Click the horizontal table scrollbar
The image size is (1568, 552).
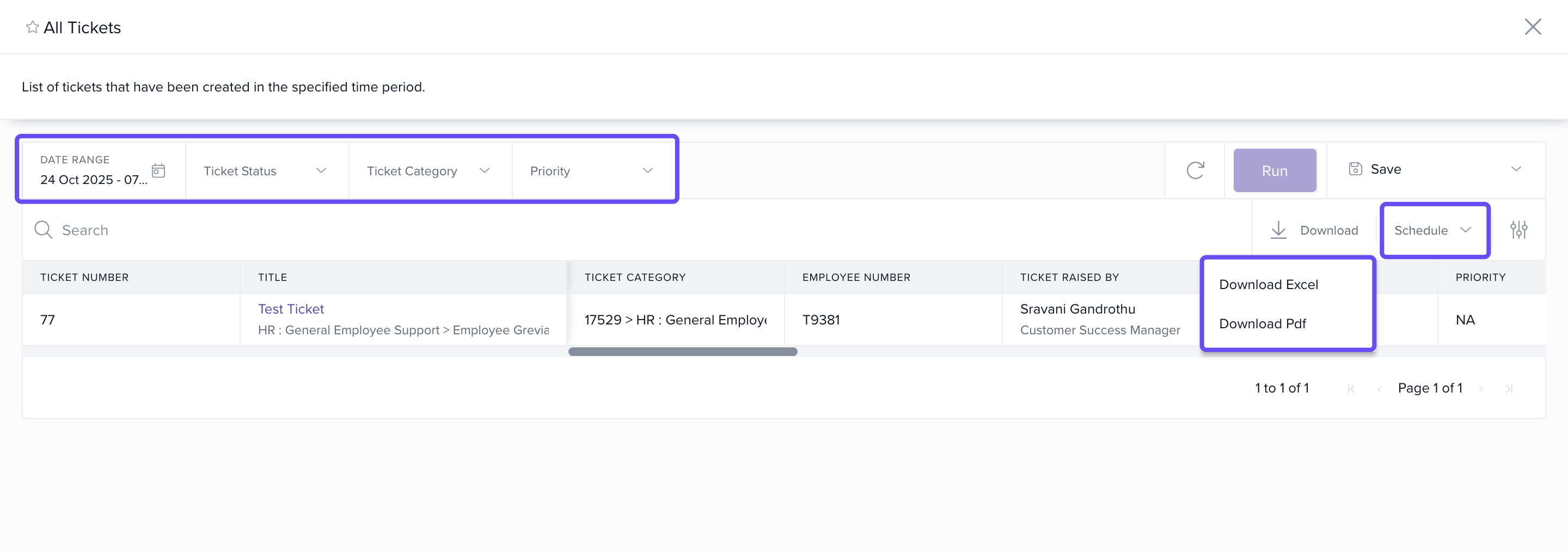(682, 352)
